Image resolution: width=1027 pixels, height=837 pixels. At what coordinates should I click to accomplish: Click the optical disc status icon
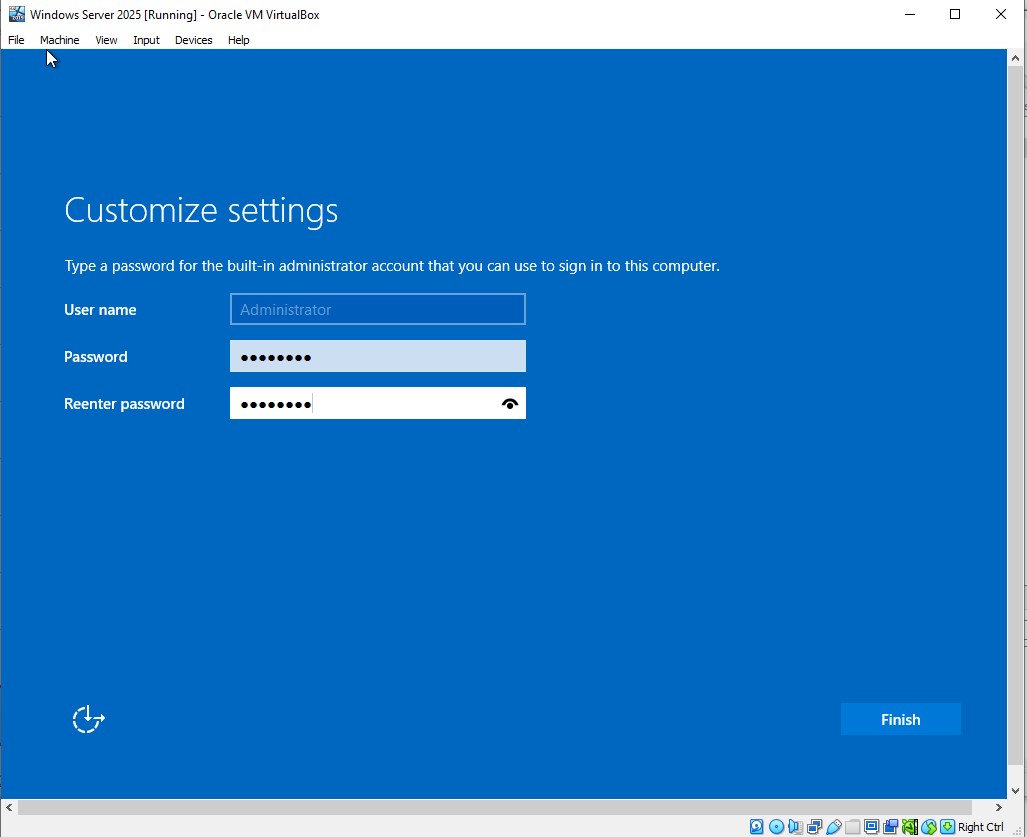pyautogui.click(x=776, y=827)
